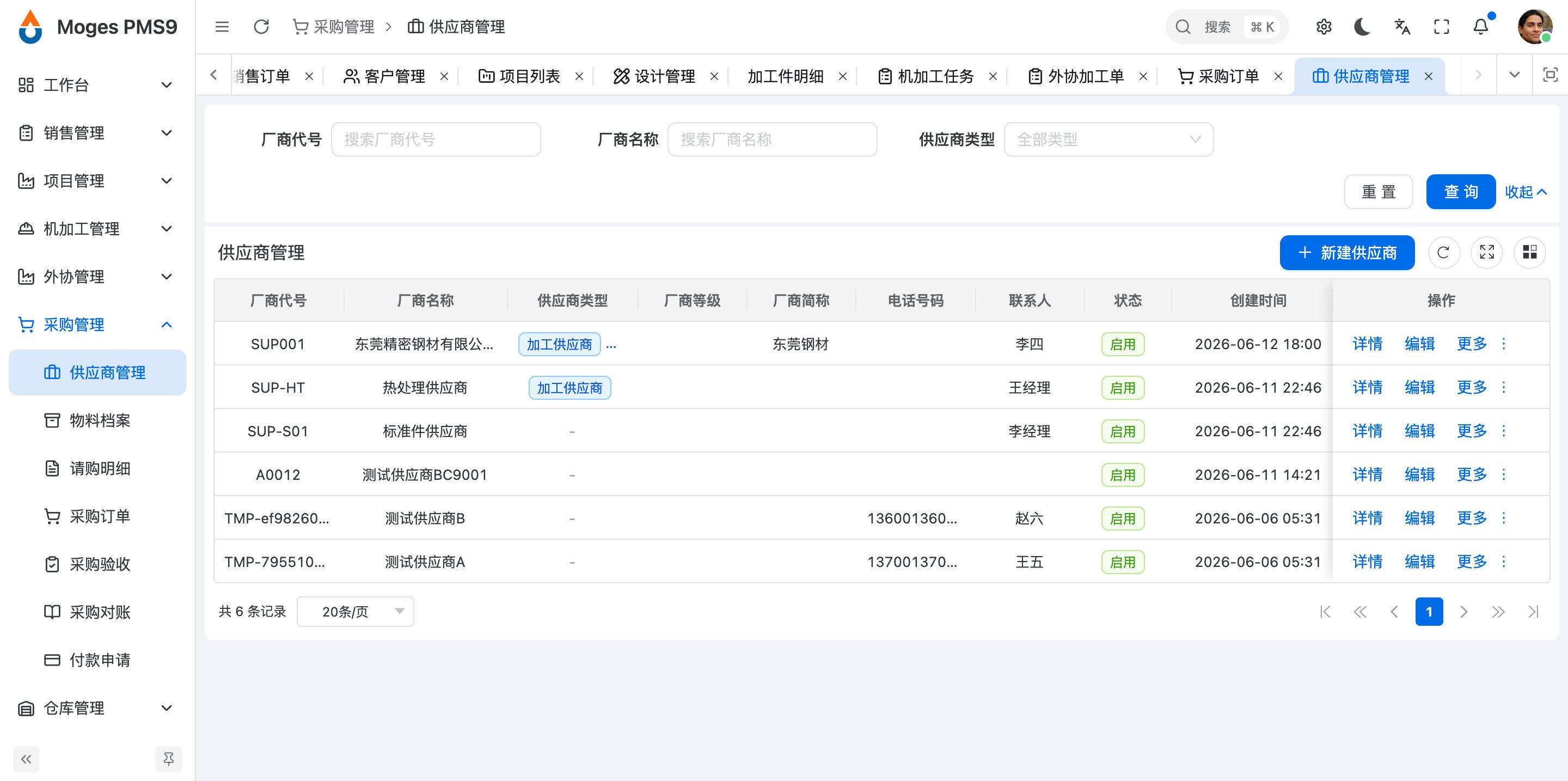Open the global 搜索 box
The image size is (1568, 781).
tap(1226, 27)
